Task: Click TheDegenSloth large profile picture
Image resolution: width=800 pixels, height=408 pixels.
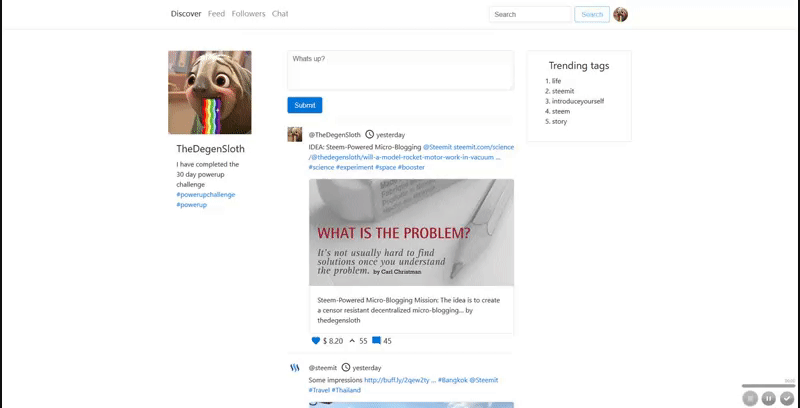Action: [x=210, y=92]
